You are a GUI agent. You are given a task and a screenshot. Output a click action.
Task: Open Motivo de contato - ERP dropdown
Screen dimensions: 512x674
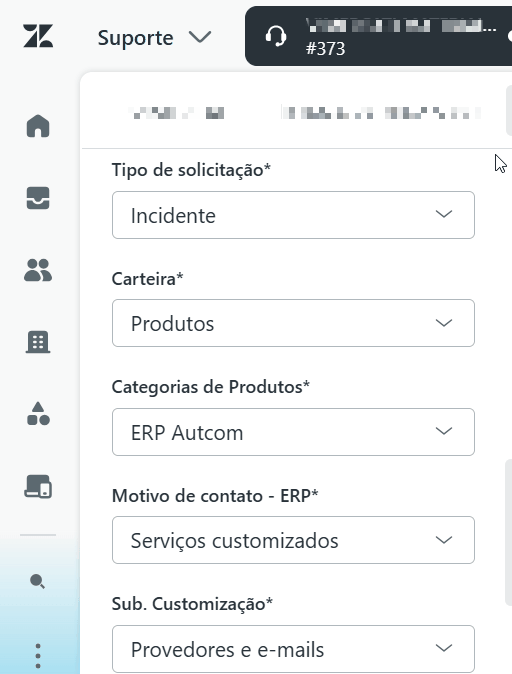(x=293, y=540)
